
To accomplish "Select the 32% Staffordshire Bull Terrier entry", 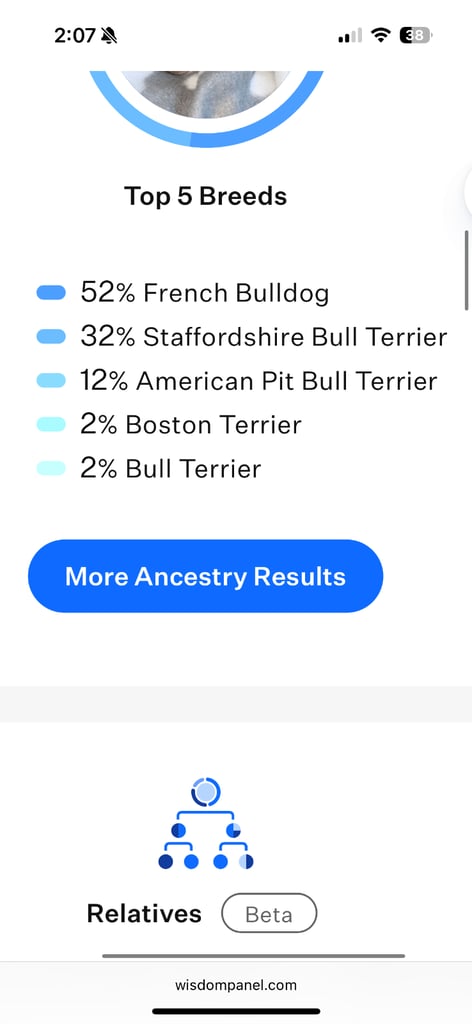I will [264, 337].
